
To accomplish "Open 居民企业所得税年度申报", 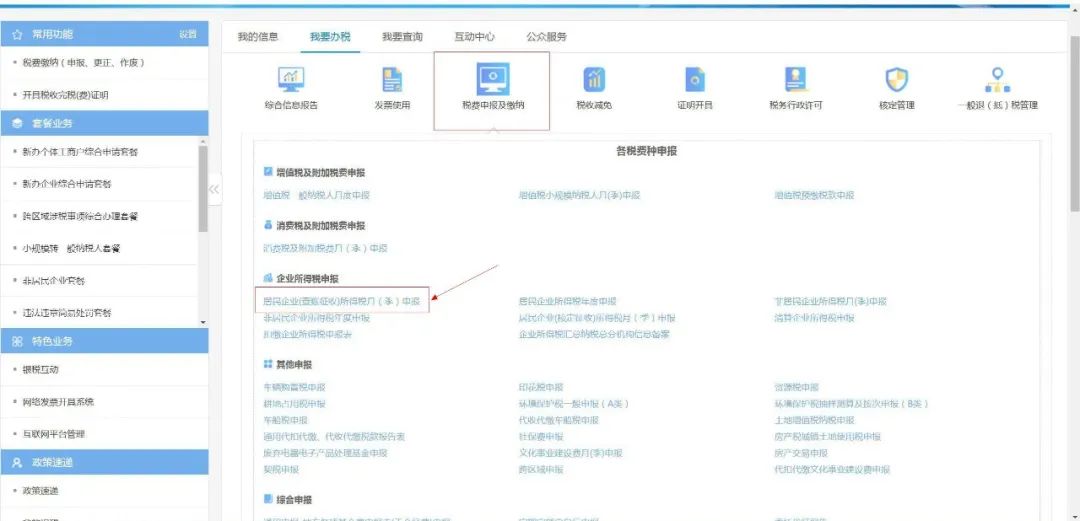I will (x=568, y=301).
